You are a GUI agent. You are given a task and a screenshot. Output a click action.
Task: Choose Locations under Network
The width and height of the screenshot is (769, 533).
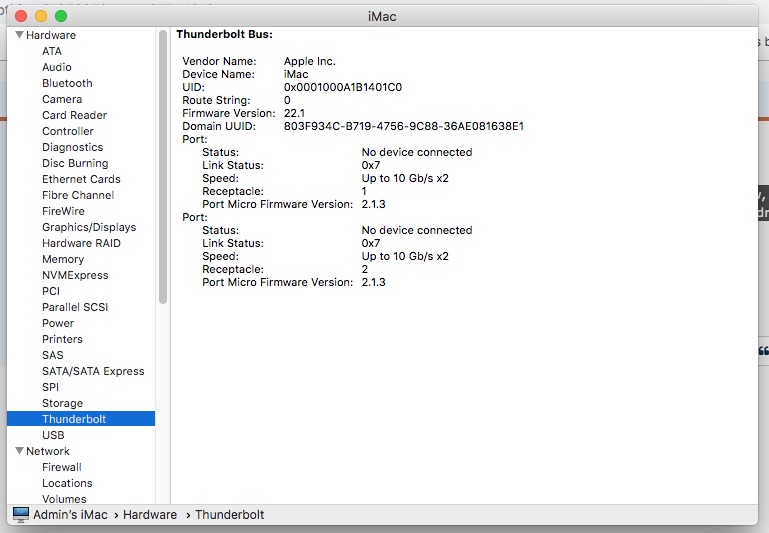click(x=67, y=483)
